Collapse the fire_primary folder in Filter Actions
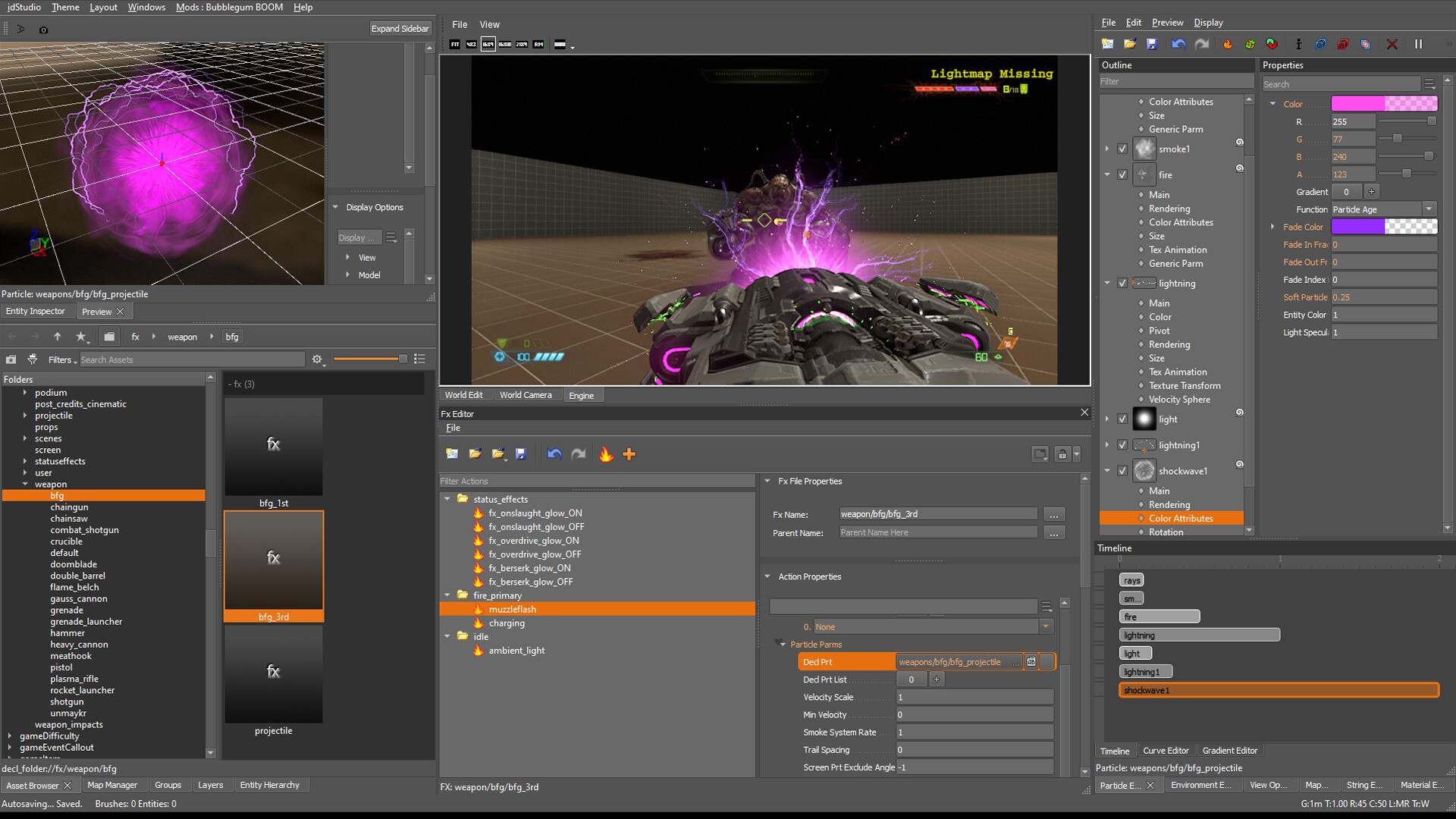The width and height of the screenshot is (1456, 819). 447,595
